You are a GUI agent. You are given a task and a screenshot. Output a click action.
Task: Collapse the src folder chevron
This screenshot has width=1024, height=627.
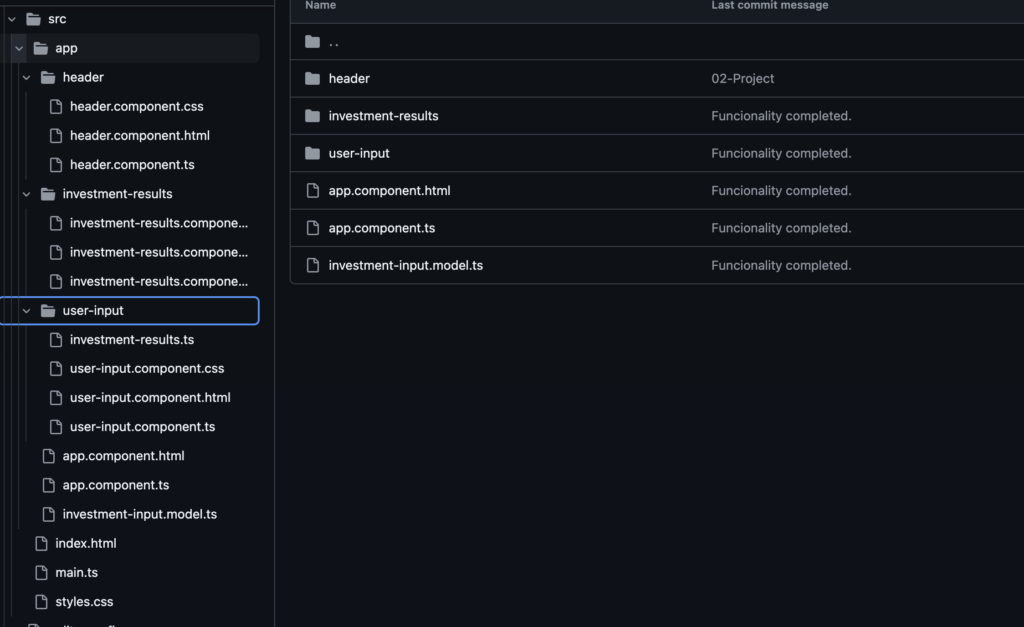tap(12, 19)
